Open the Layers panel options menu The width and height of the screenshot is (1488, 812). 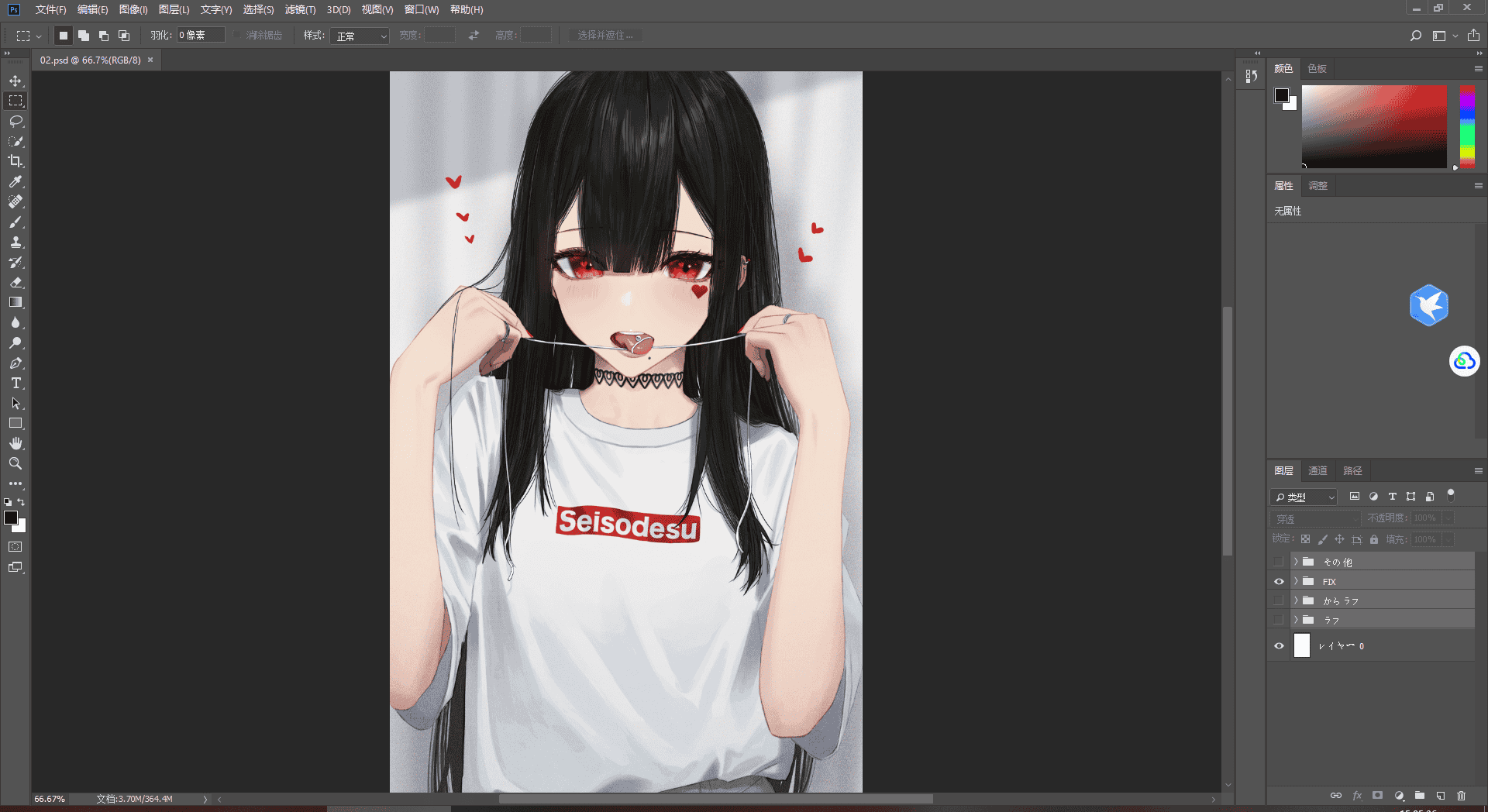pos(1478,470)
